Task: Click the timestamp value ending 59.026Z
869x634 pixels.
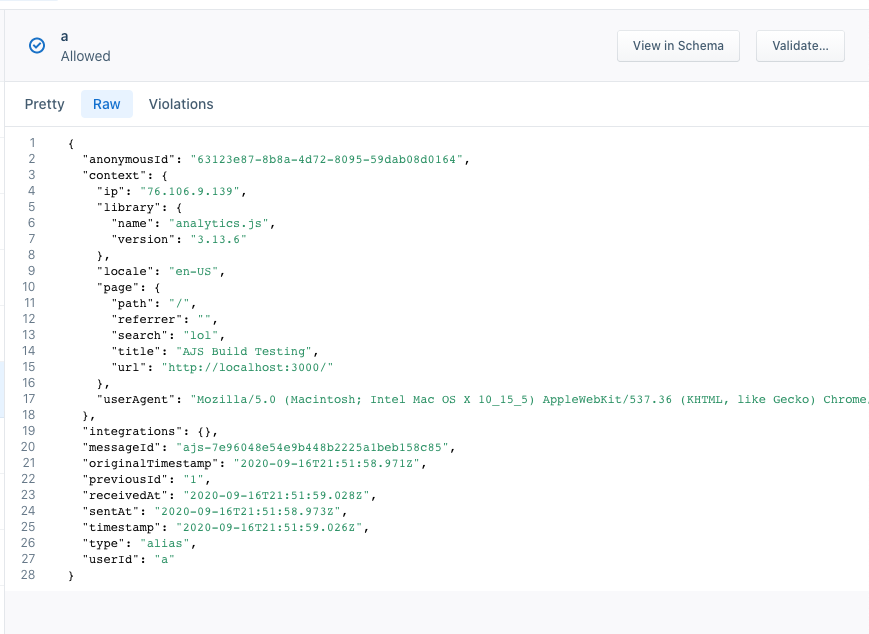Action: pyautogui.click(x=269, y=528)
